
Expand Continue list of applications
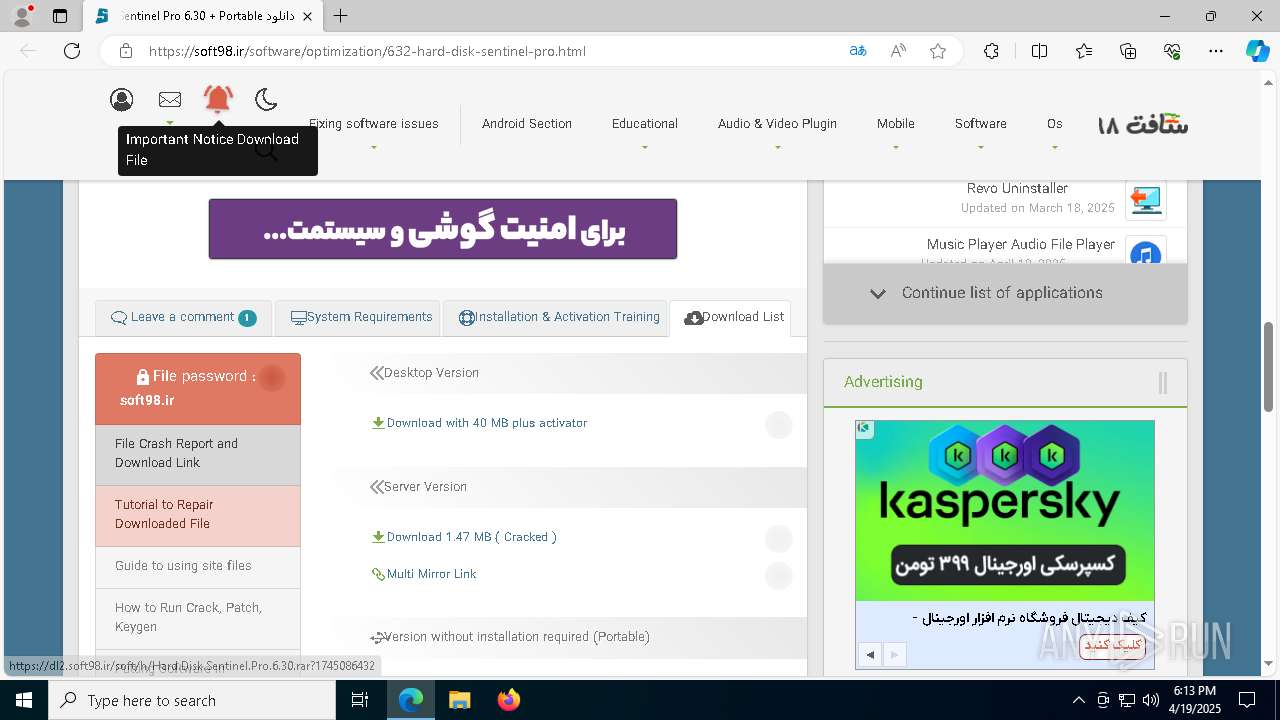[x=1005, y=294]
